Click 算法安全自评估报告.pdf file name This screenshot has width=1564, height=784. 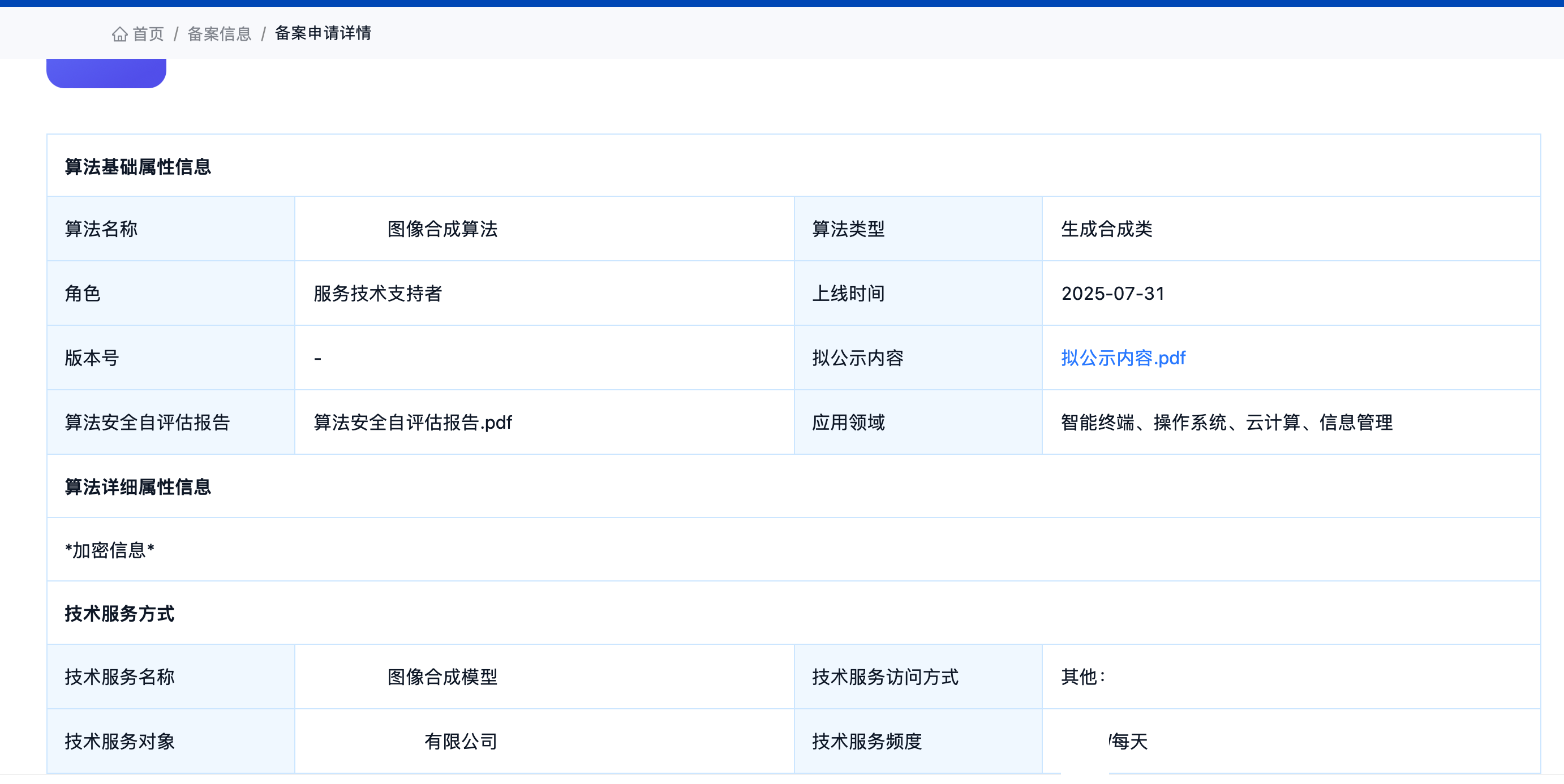coord(413,423)
